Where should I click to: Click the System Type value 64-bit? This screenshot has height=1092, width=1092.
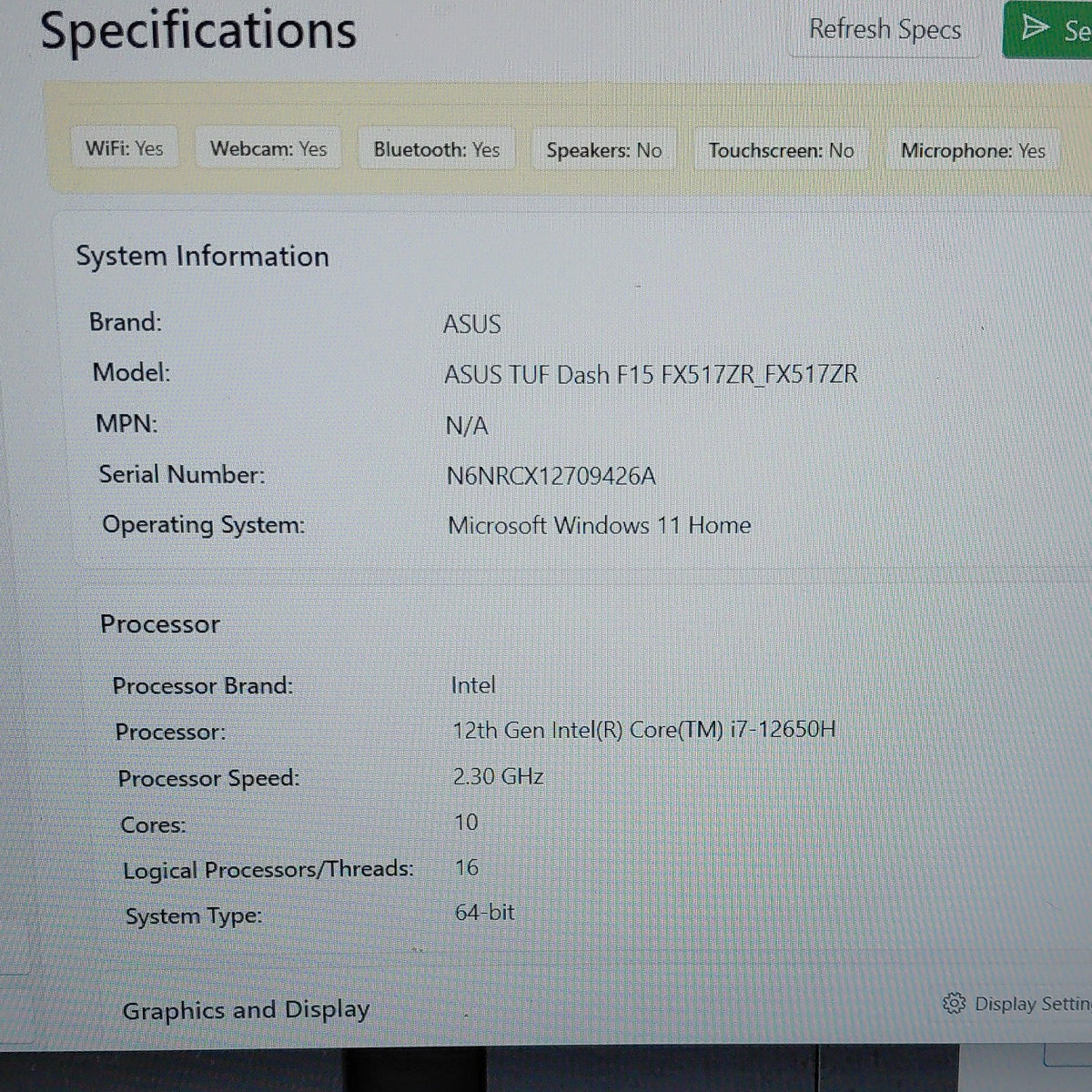tap(484, 912)
